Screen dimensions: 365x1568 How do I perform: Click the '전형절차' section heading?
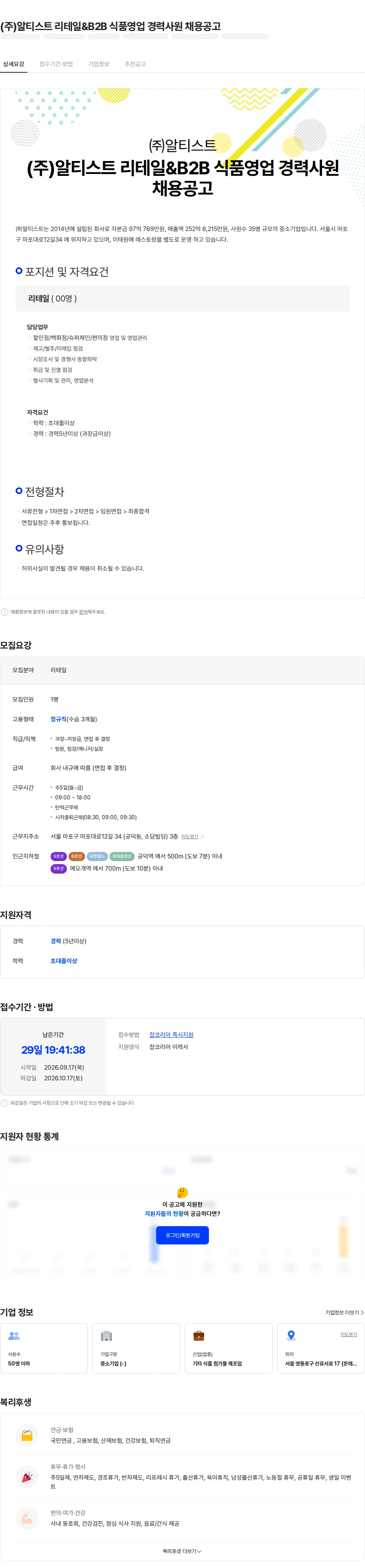pyautogui.click(x=44, y=491)
